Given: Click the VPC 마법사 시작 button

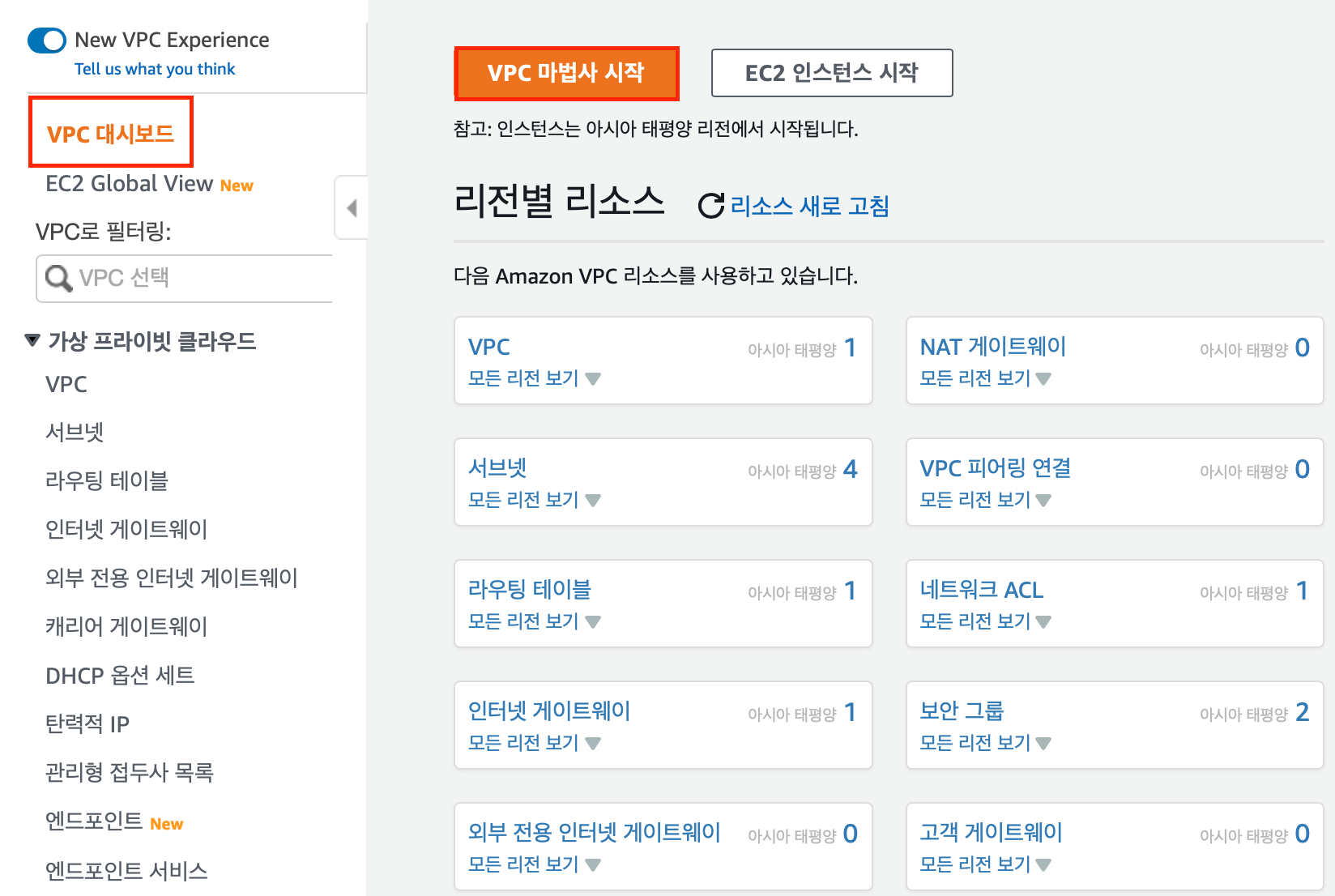Looking at the screenshot, I should point(566,73).
